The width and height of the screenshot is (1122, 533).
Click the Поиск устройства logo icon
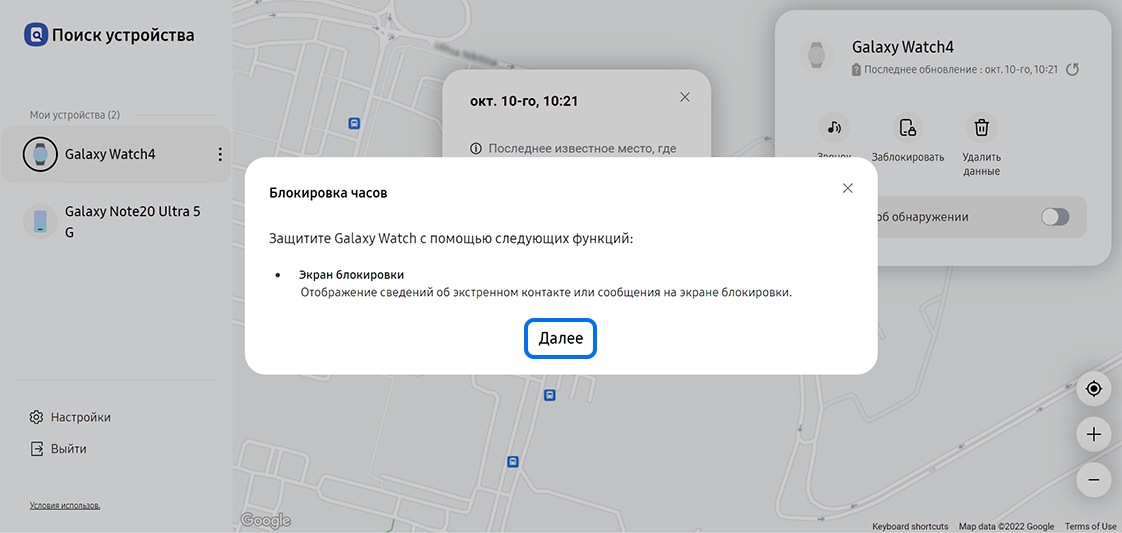tap(36, 34)
